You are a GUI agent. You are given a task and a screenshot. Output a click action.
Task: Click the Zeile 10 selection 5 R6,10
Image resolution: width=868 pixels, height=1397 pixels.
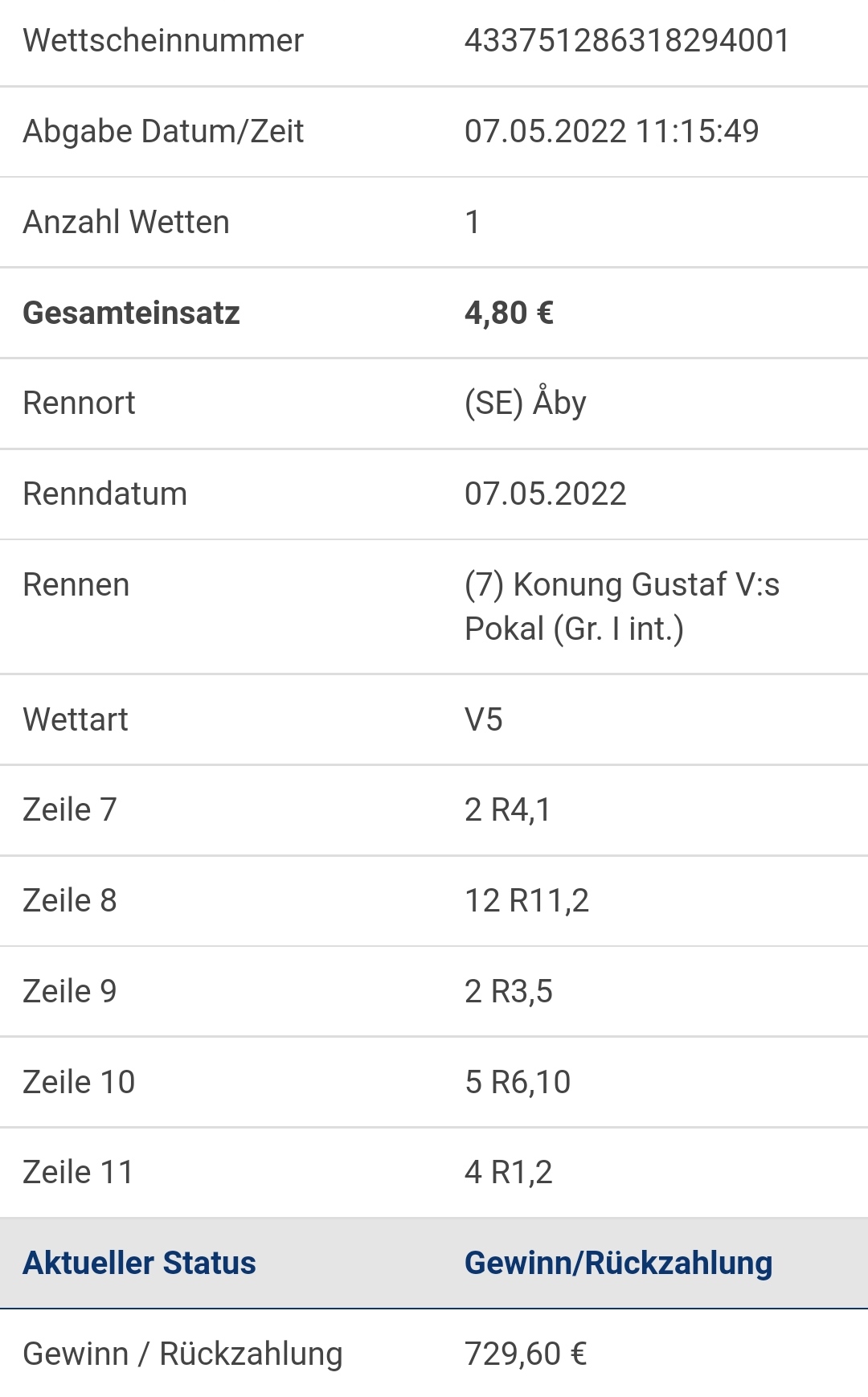[518, 1082]
